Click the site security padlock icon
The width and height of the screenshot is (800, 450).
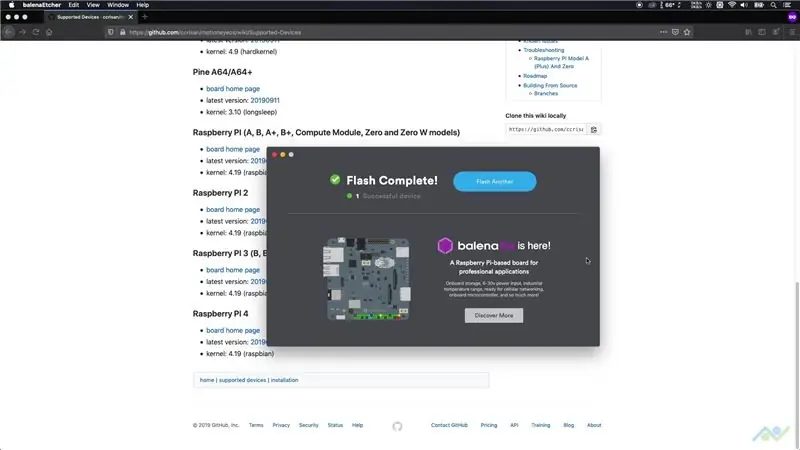[x=122, y=32]
